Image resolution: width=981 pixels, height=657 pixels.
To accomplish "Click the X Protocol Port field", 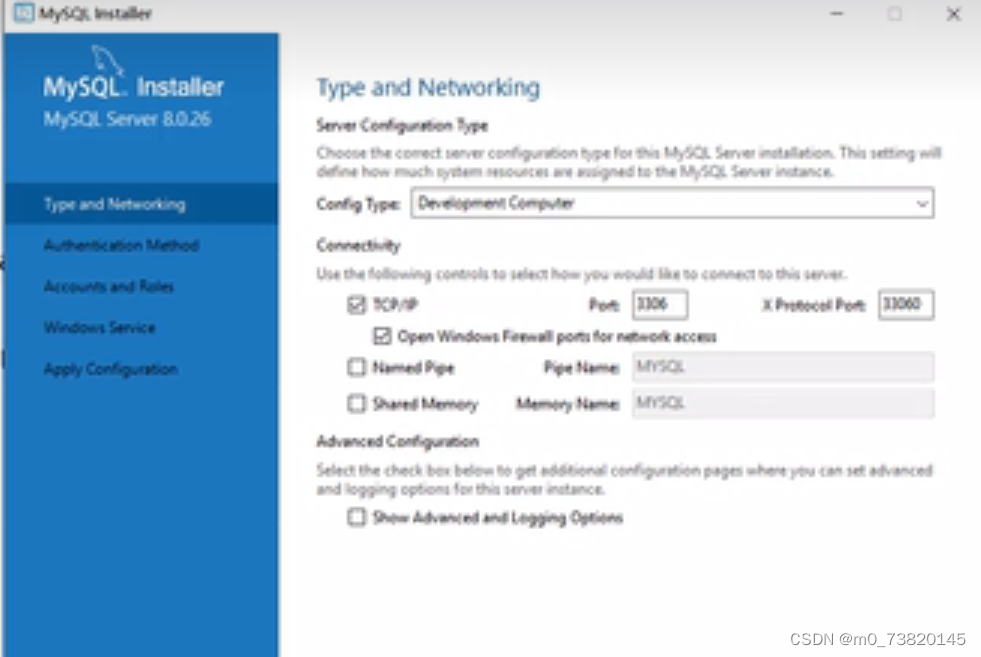I will tap(906, 305).
